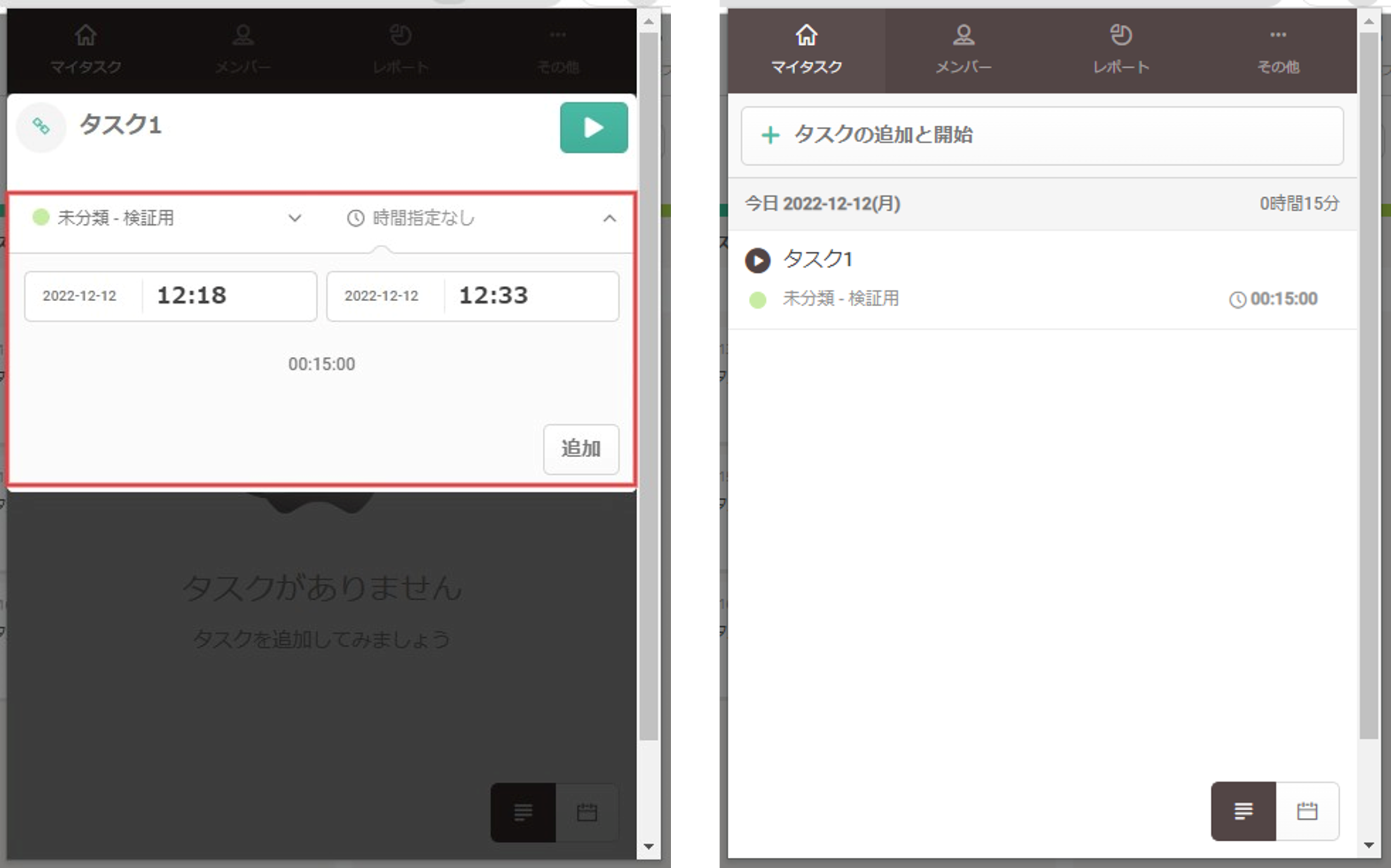
Task: Open the レポート report icon
Action: 401,36
